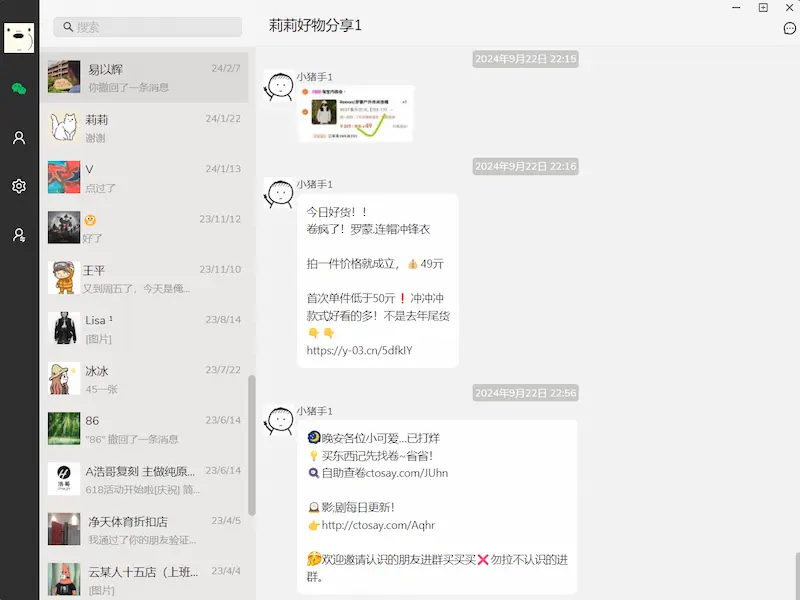The width and height of the screenshot is (800, 600).
Task: Select the 莉莉 conversation
Action: [x=145, y=127]
